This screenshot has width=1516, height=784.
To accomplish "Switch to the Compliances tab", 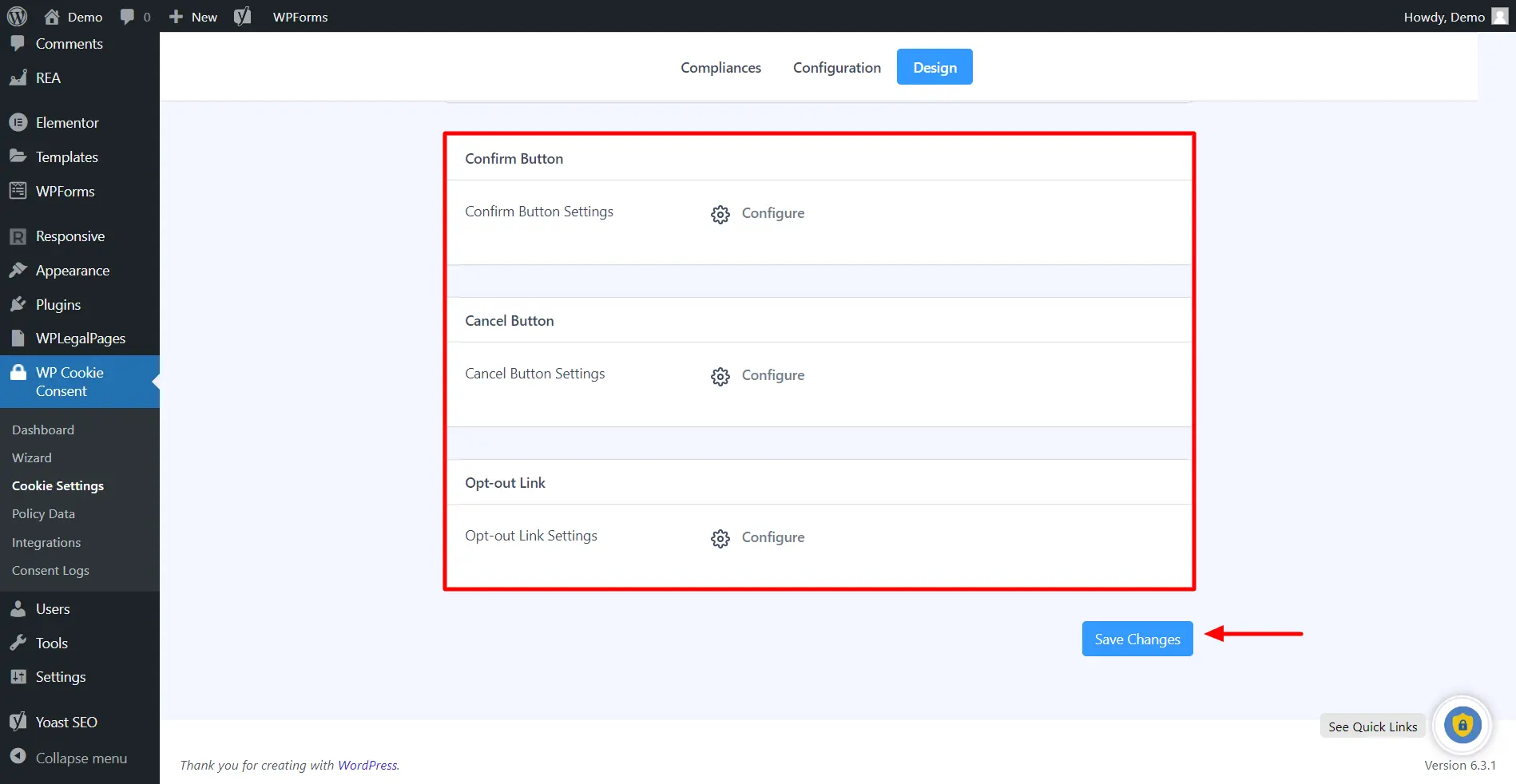I will pos(720,67).
